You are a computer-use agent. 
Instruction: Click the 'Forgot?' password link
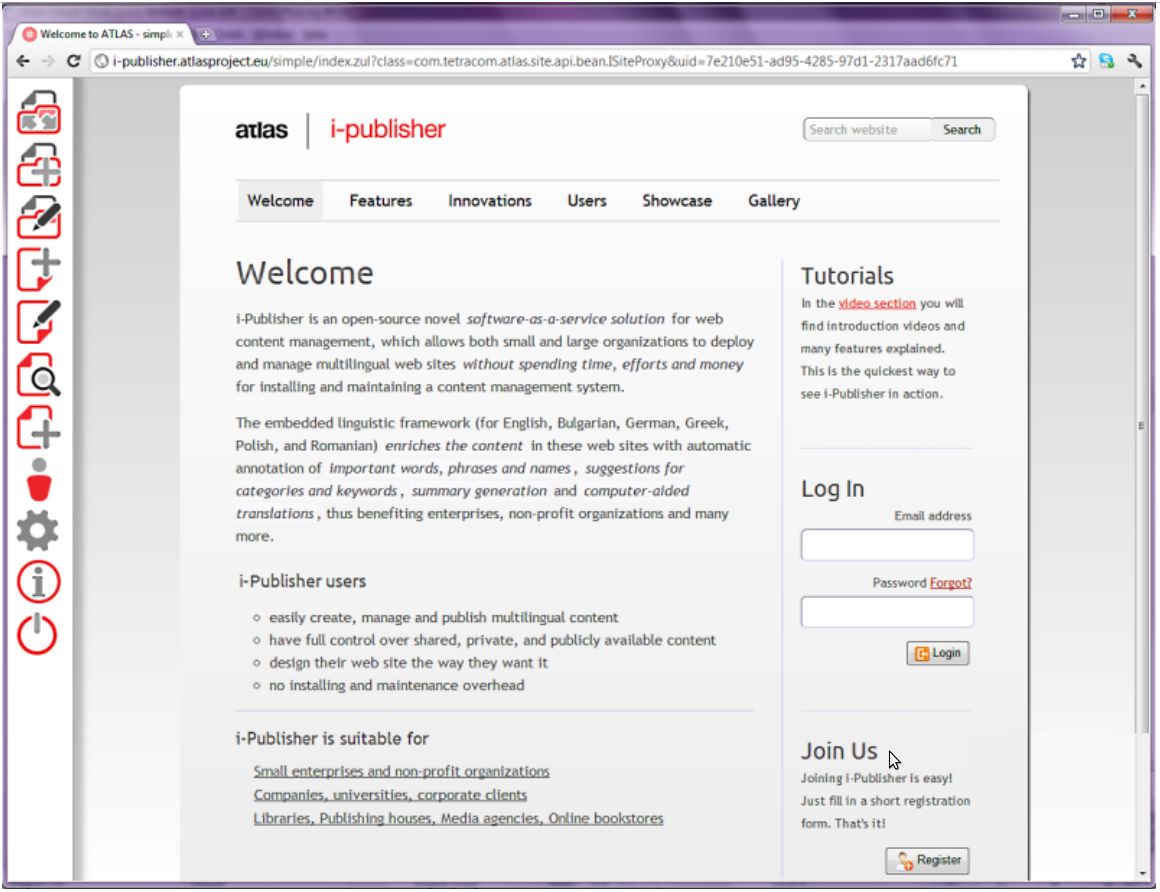coord(951,583)
